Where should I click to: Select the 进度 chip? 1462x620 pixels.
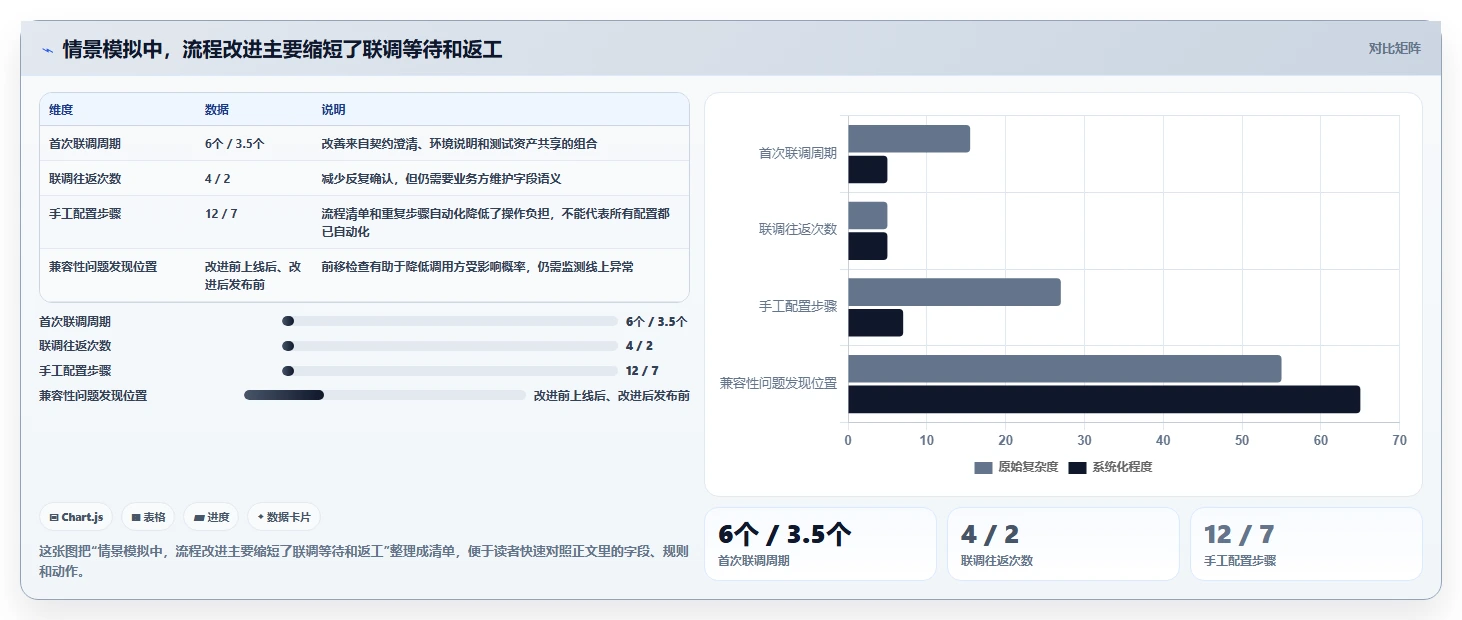211,517
